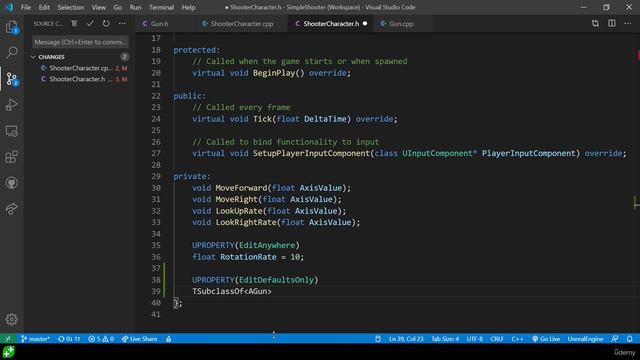Open ShooterCharacter.h in the changes list
The width and height of the screenshot is (640, 360).
[x=80, y=79]
